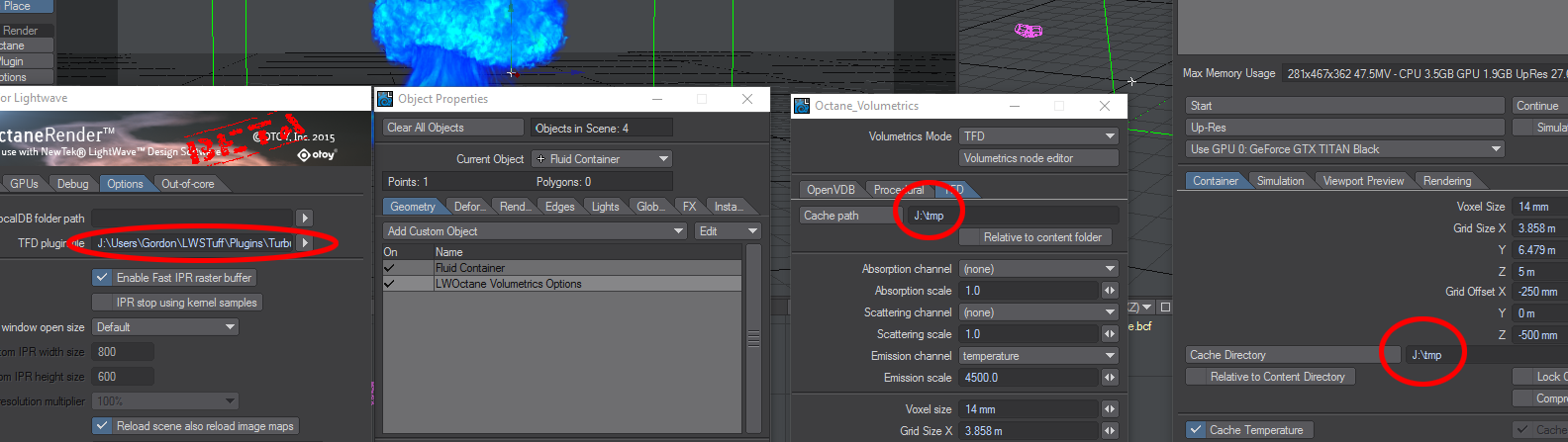Screen dimensions: 1568x442
Task: Adjust Scattering scale with its arrow stepper
Action: (x=1110, y=334)
